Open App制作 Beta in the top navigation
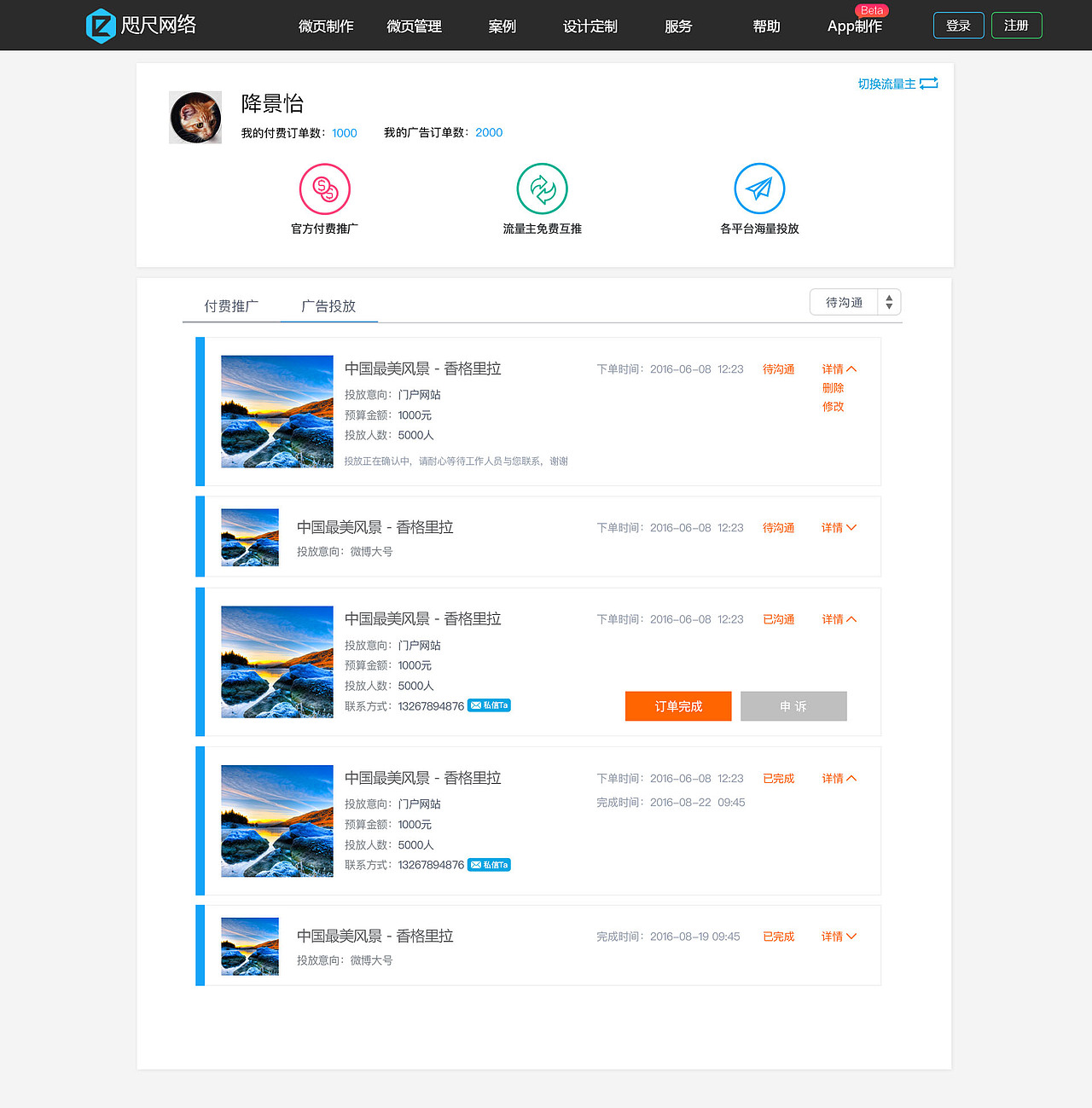 pyautogui.click(x=855, y=26)
